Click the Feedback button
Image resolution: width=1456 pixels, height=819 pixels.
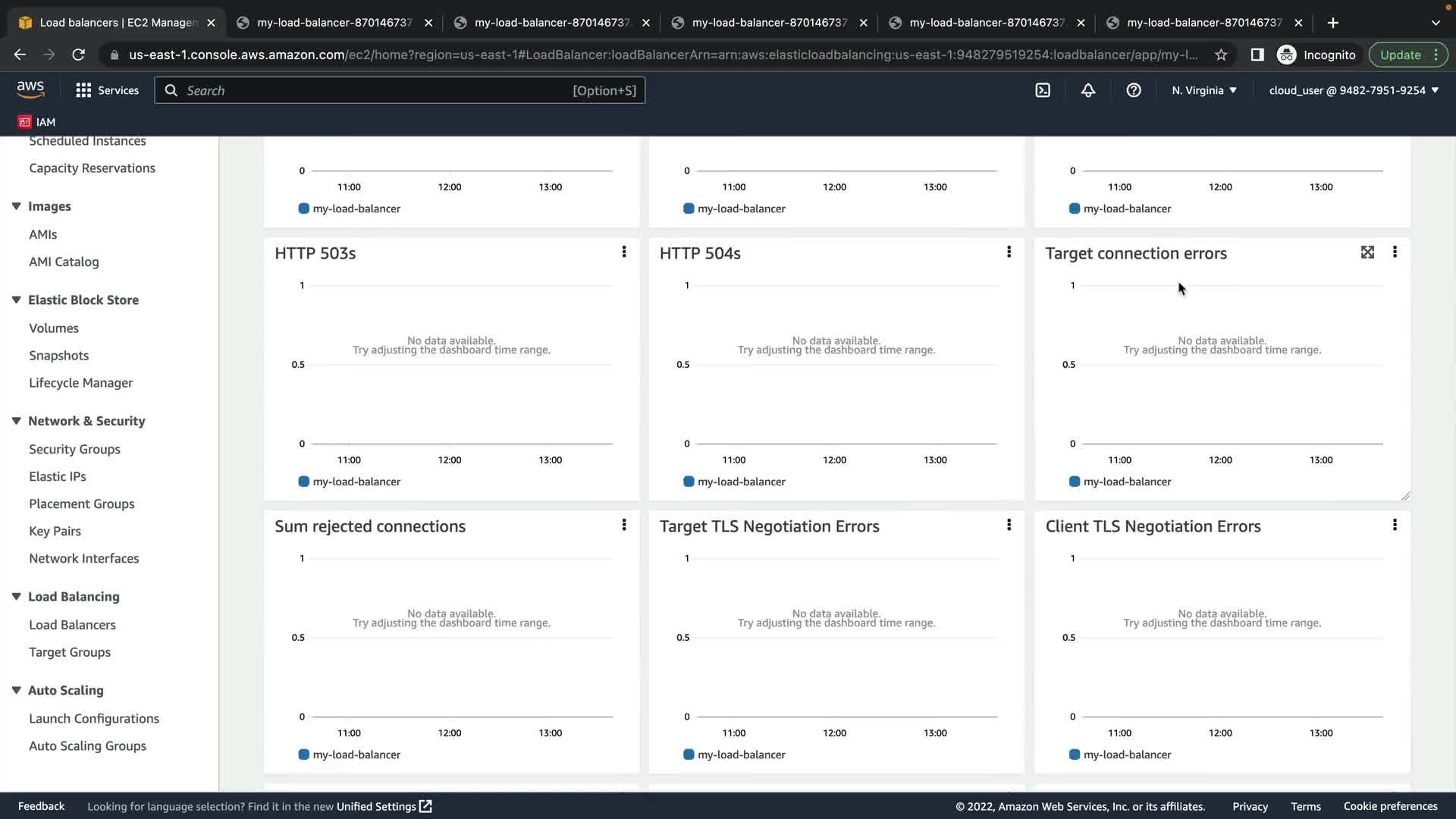(41, 806)
